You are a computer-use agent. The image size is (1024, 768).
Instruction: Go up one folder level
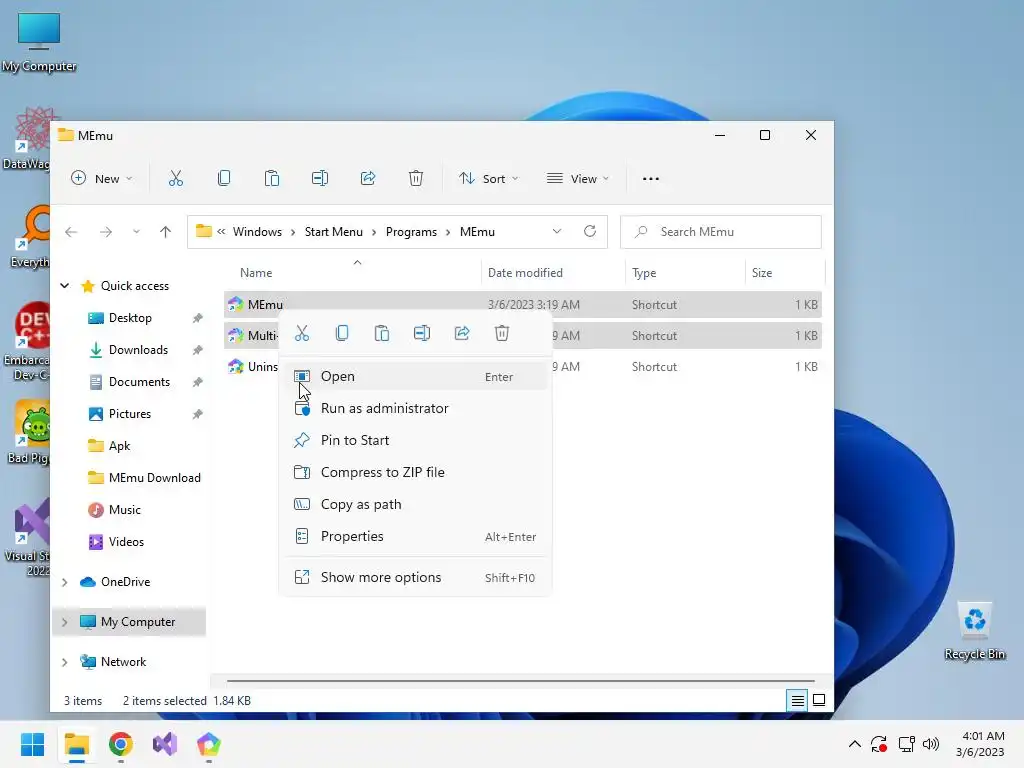coord(165,232)
